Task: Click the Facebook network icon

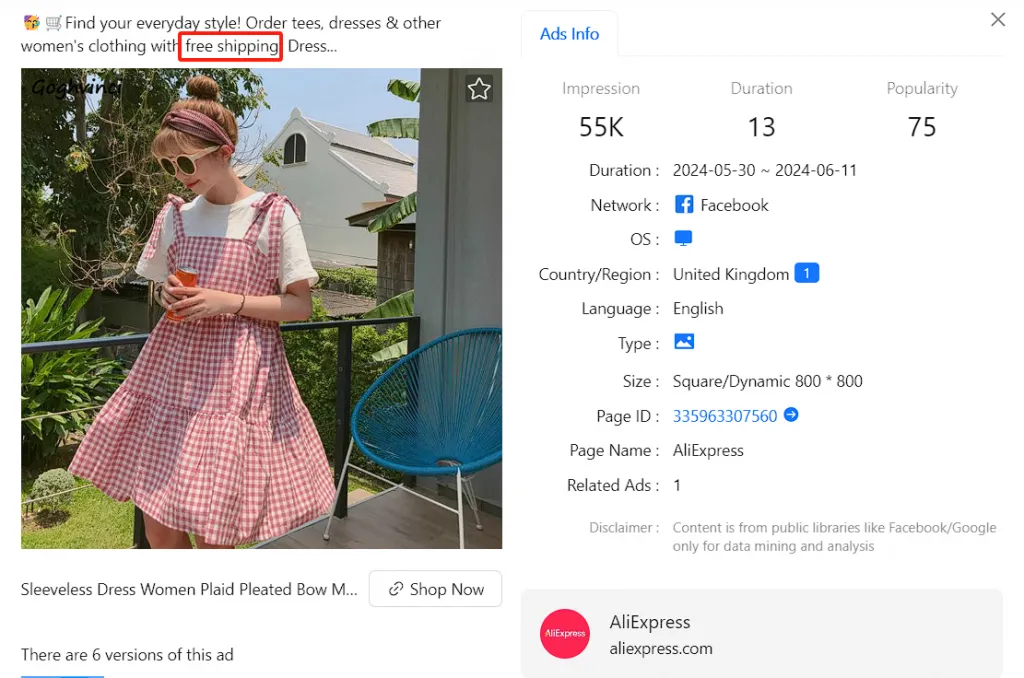Action: (684, 205)
